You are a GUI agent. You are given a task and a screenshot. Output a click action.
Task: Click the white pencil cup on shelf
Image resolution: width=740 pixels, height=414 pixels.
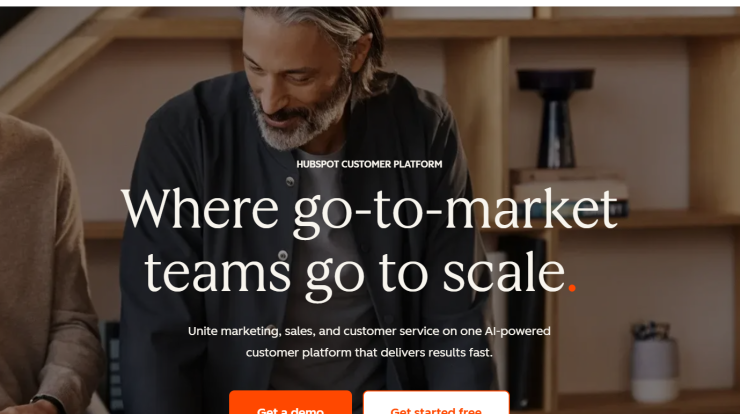coord(655,363)
